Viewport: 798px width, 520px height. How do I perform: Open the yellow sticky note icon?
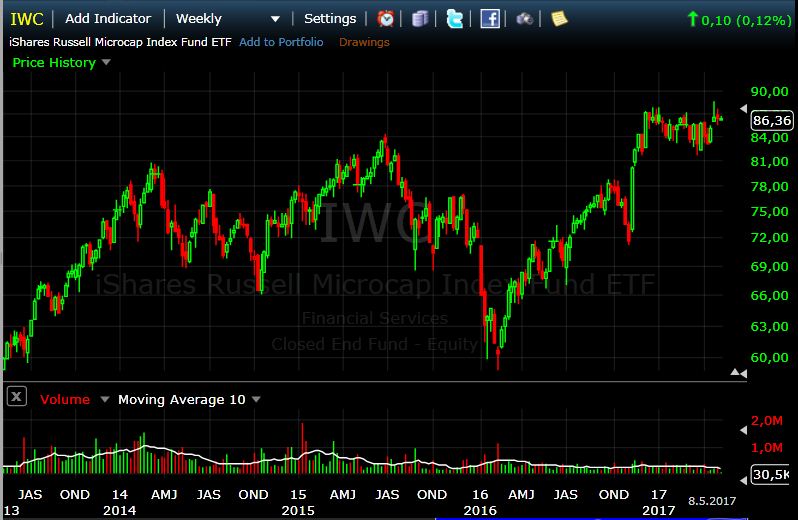pyautogui.click(x=559, y=19)
